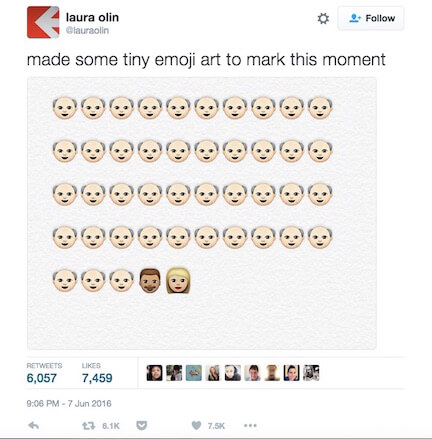Click the laura olin display name
This screenshot has height=439, width=432.
point(92,17)
